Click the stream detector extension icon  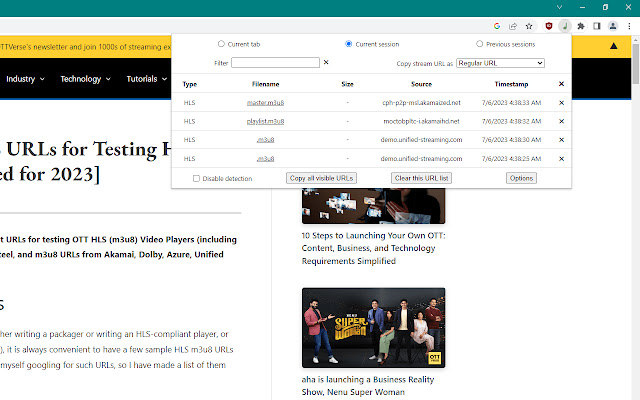564,25
